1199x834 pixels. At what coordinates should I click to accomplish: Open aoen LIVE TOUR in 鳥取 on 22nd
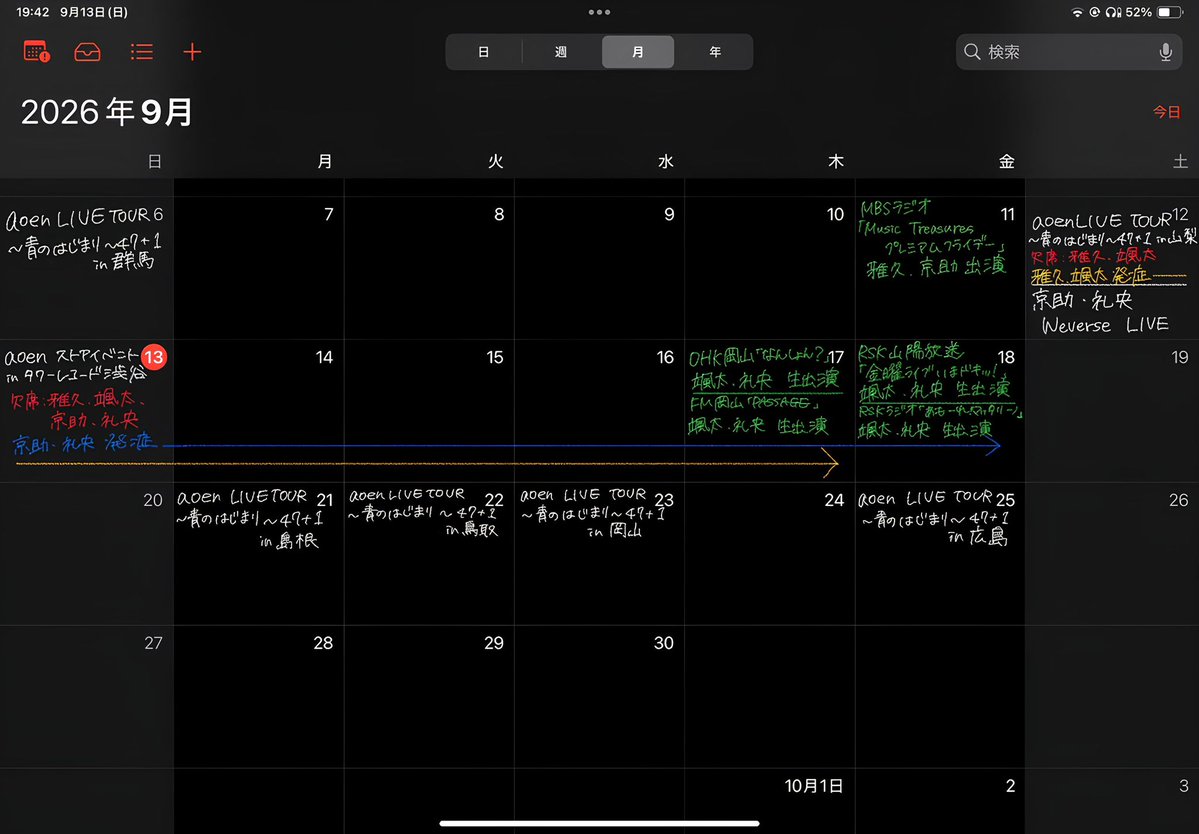[423, 514]
